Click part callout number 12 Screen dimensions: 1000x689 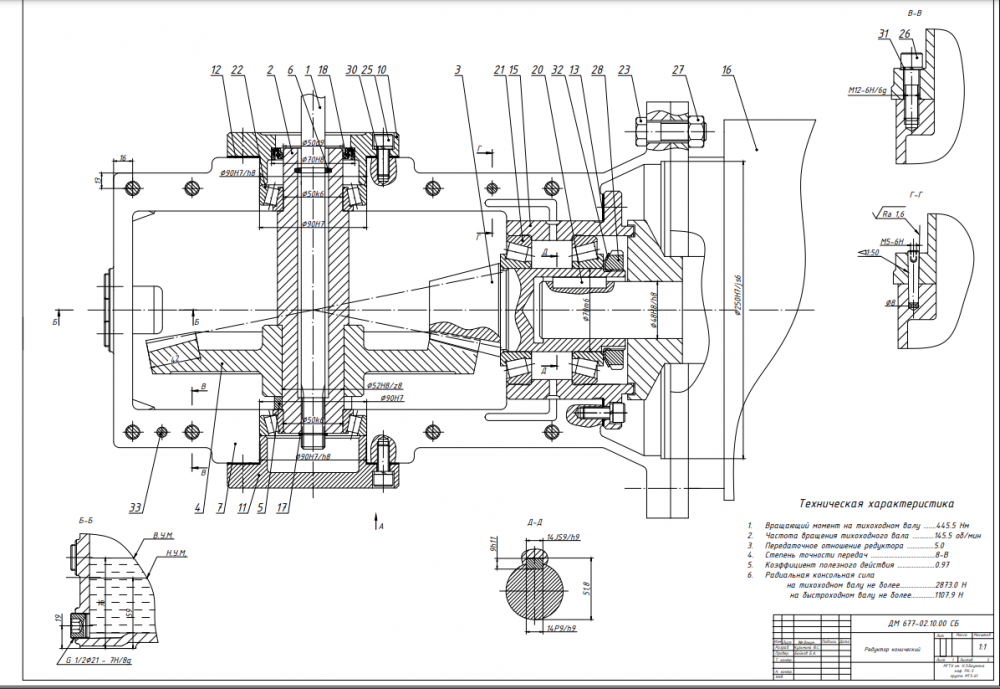(x=216, y=70)
